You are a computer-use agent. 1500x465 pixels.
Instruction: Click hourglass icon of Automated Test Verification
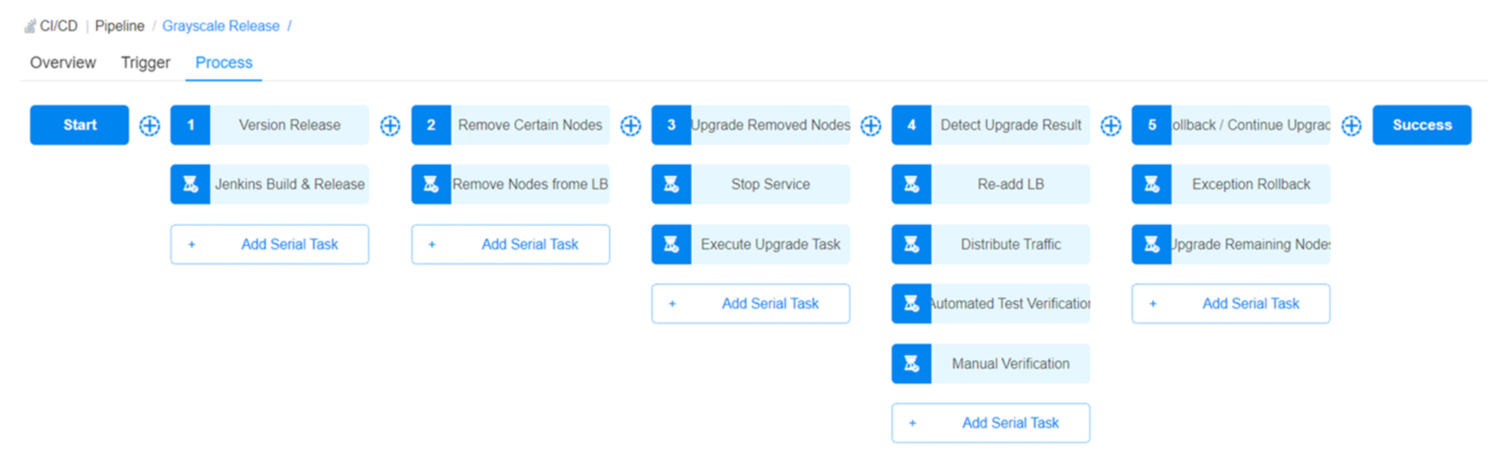[x=911, y=304]
